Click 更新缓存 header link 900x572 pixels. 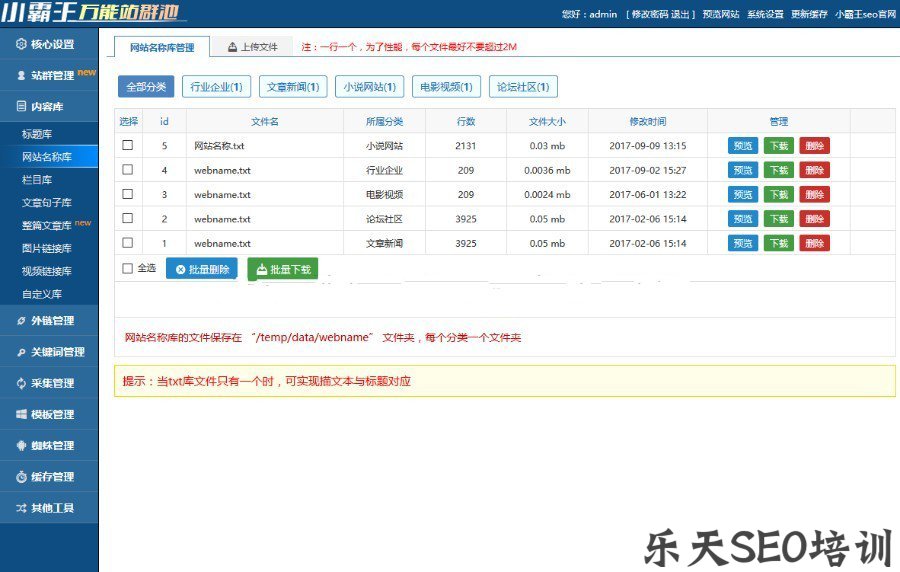point(809,14)
